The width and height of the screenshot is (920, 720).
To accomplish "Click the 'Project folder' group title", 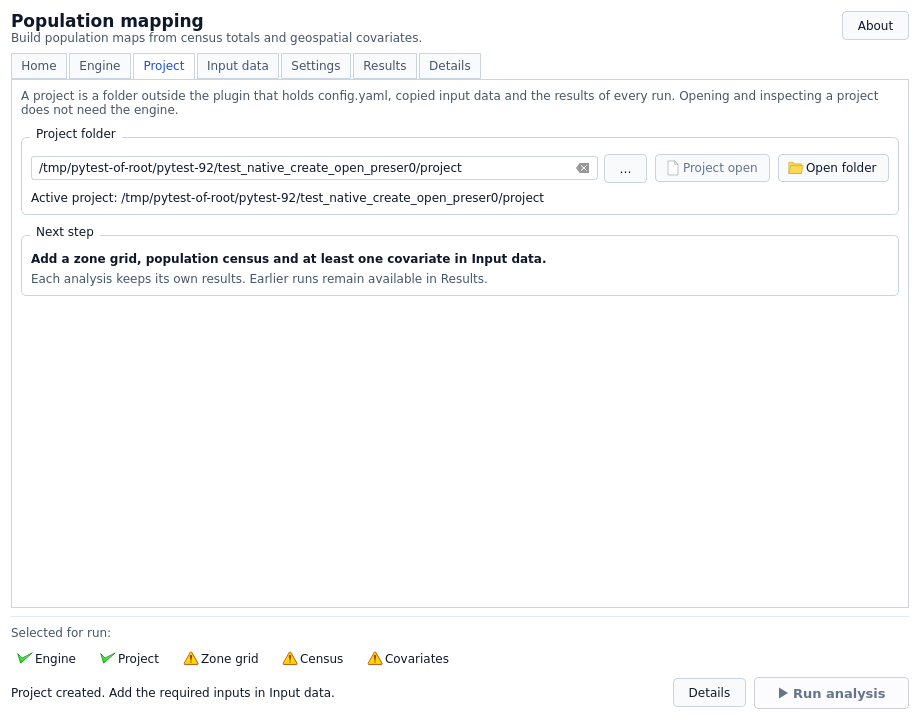I will click(x=76, y=134).
